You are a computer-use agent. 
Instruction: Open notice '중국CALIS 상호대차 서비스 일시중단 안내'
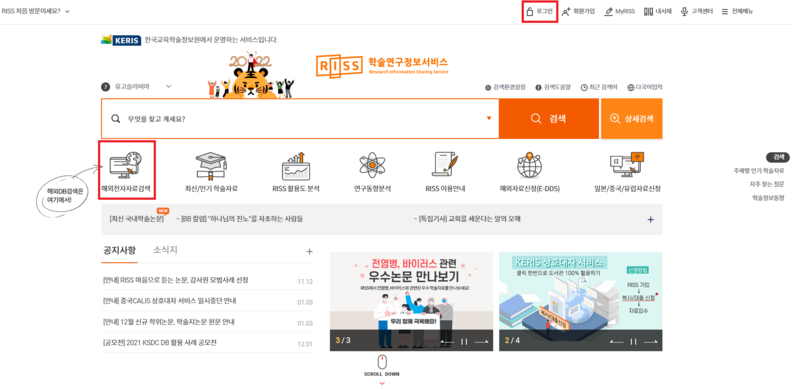coord(169,301)
